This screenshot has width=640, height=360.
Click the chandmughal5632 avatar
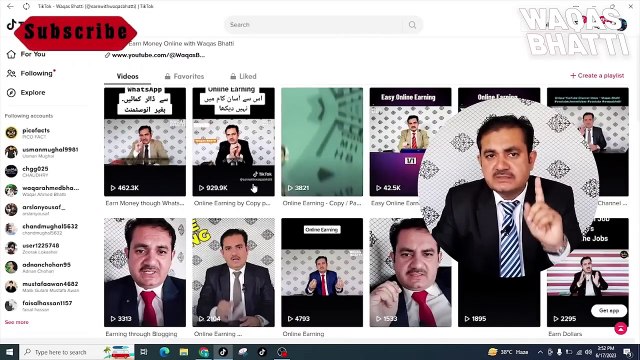[x=11, y=229]
